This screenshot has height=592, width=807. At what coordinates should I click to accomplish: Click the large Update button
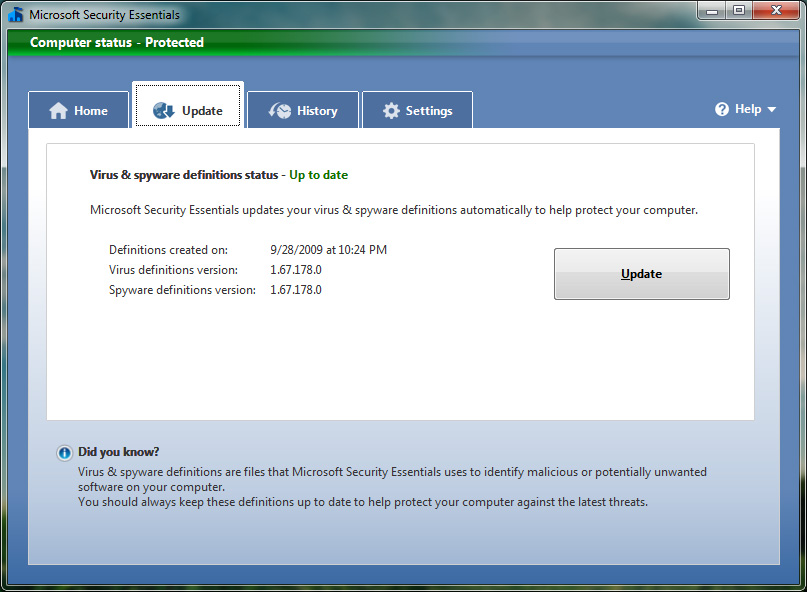coord(641,274)
